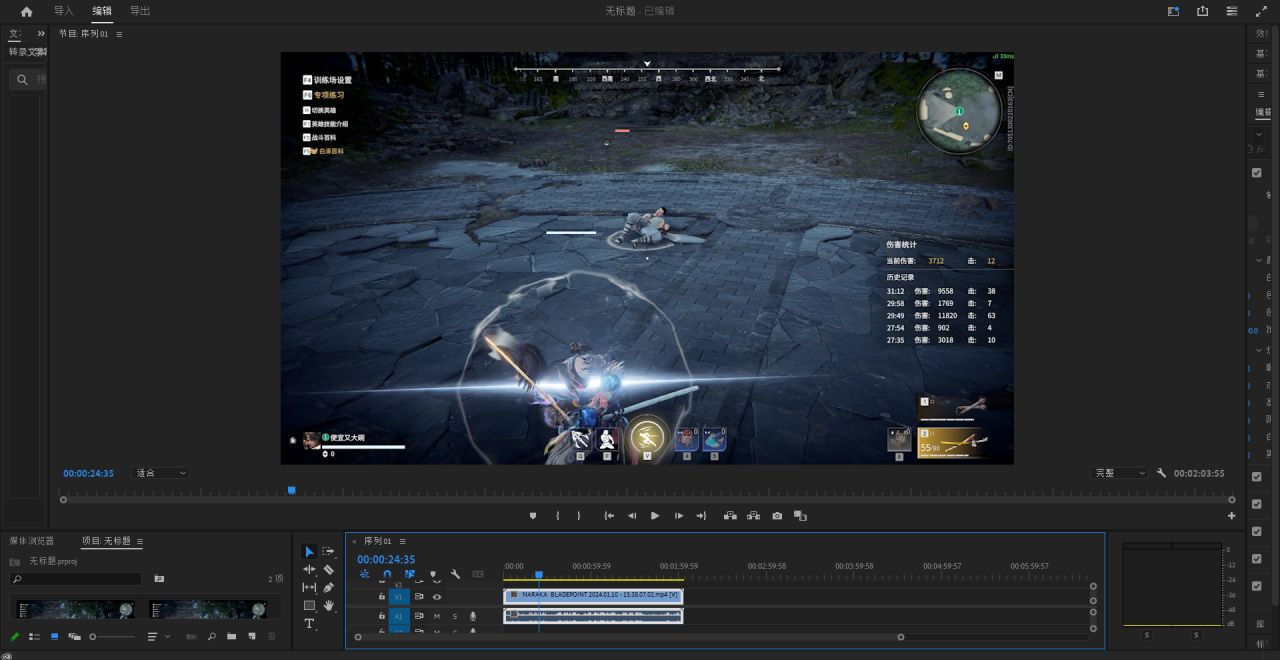
Task: Open the zoom level dropdown showing 适合
Action: click(x=161, y=473)
